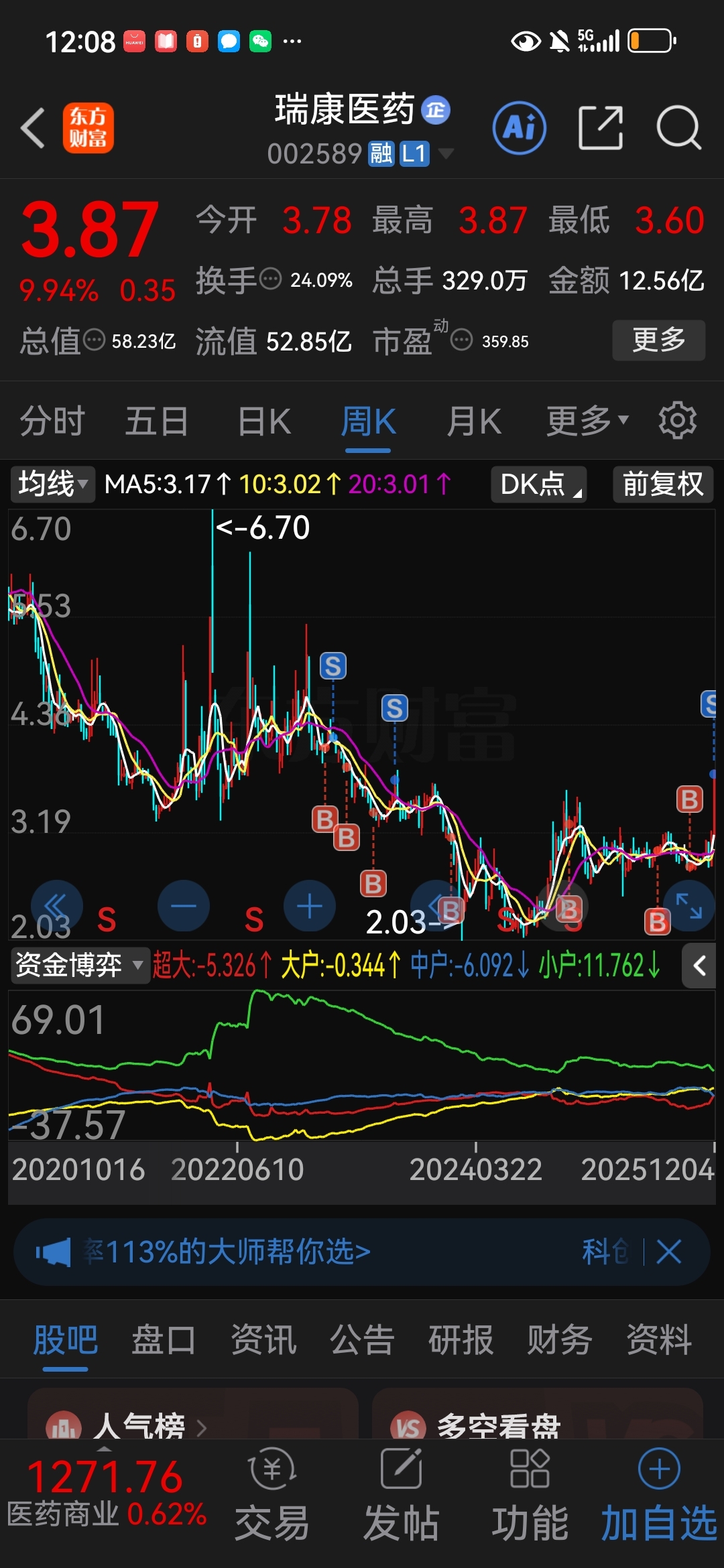Close the promo banner with X
This screenshot has height=1568, width=724.
pos(669,1252)
